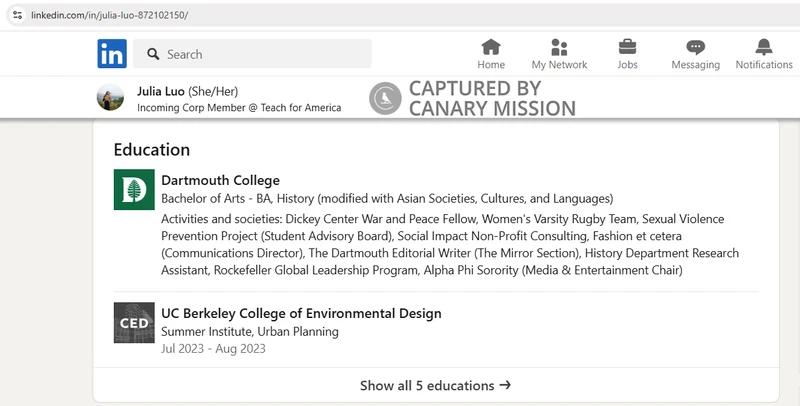800x406 pixels.
Task: Select the Notifications label
Action: pyautogui.click(x=764, y=65)
